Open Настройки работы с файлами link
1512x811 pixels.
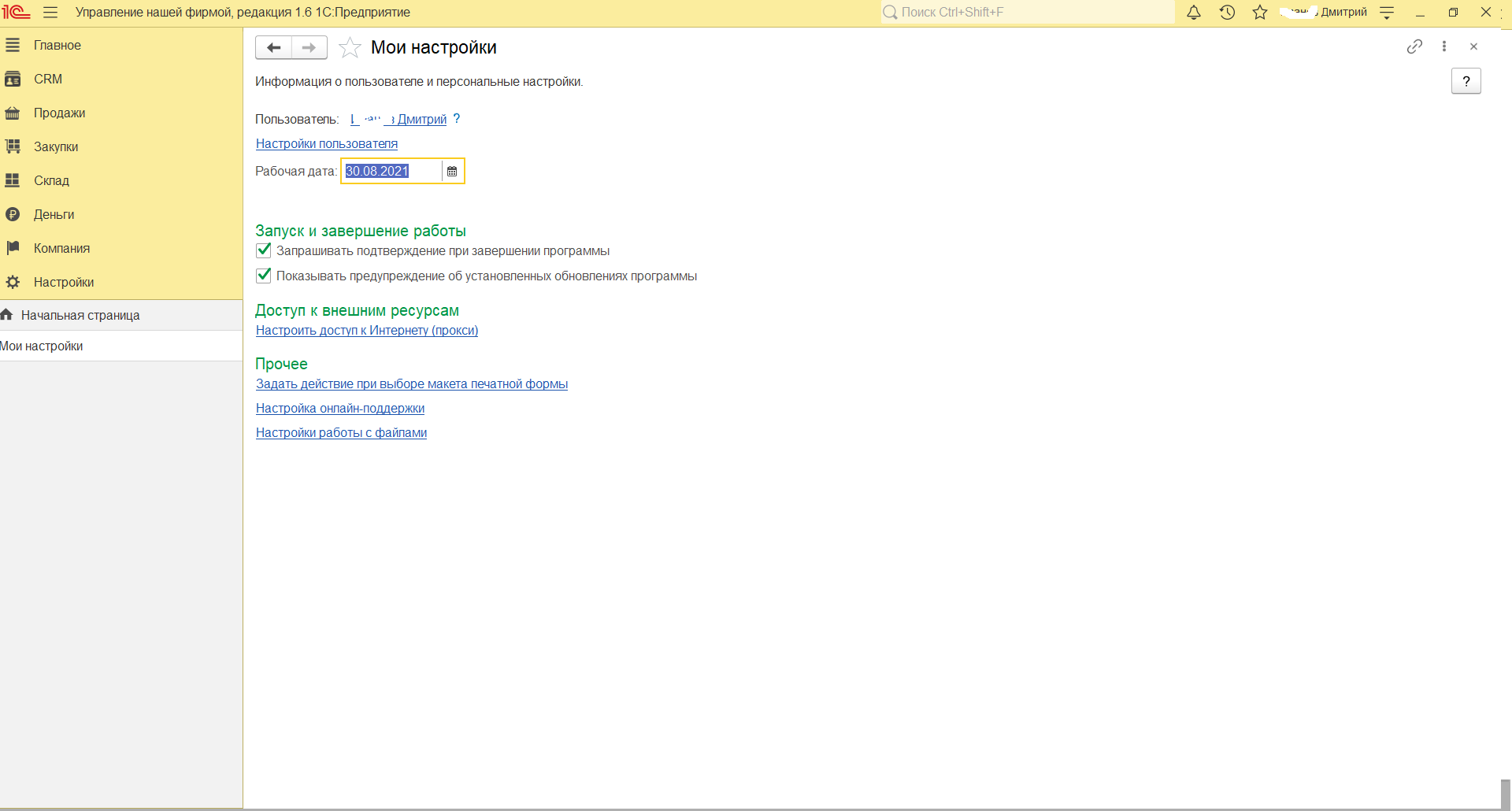pos(341,433)
